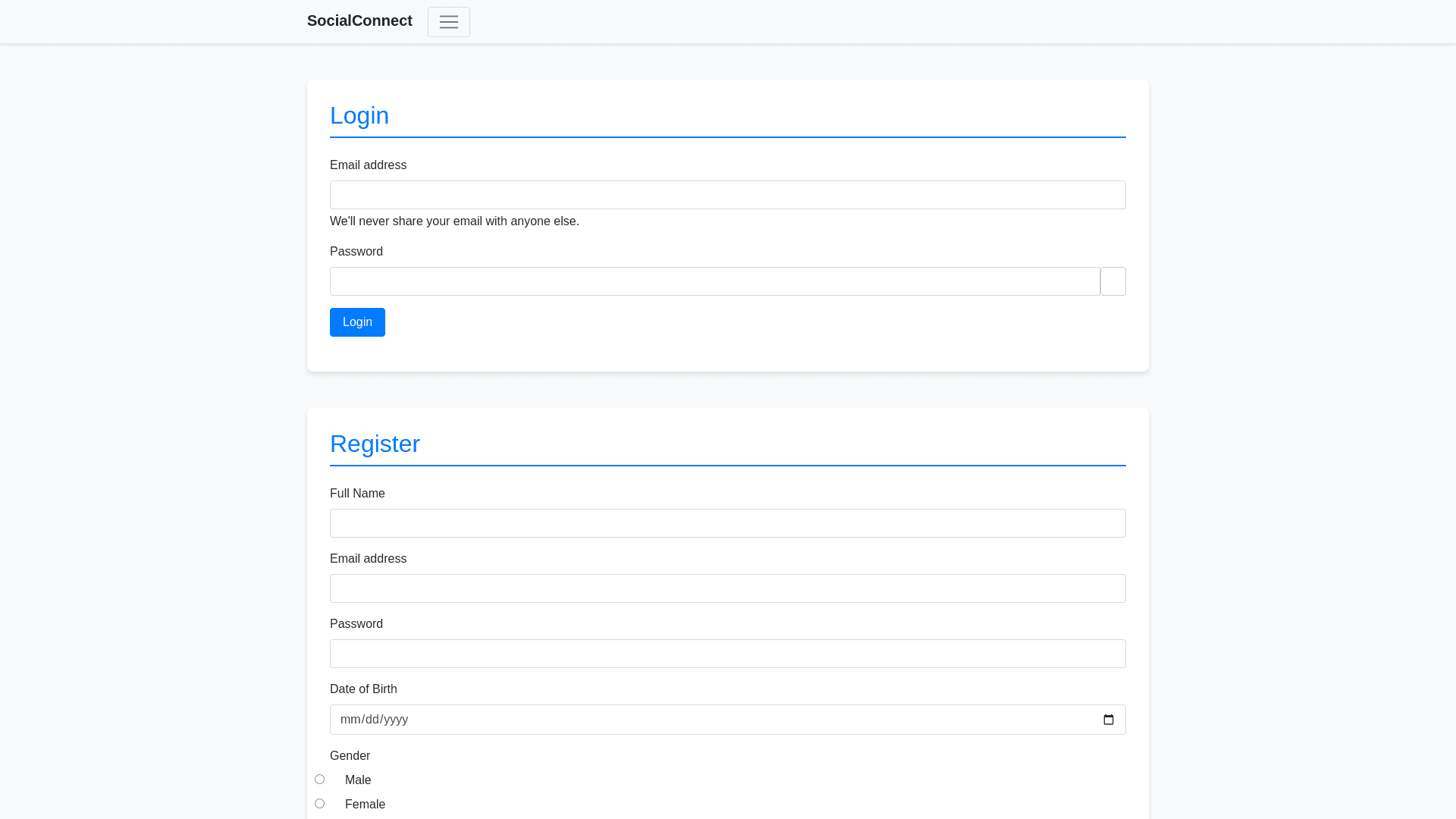
Task: Toggle password visibility button beside Login password
Action: (x=1112, y=281)
